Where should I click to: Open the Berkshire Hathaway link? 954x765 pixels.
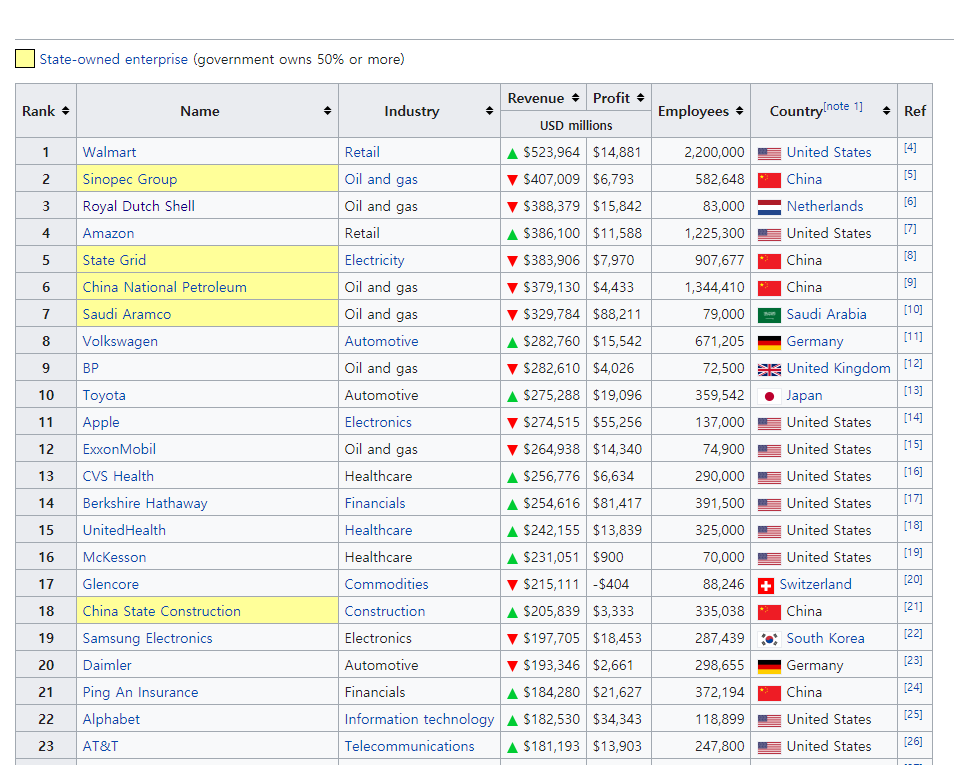coord(145,503)
